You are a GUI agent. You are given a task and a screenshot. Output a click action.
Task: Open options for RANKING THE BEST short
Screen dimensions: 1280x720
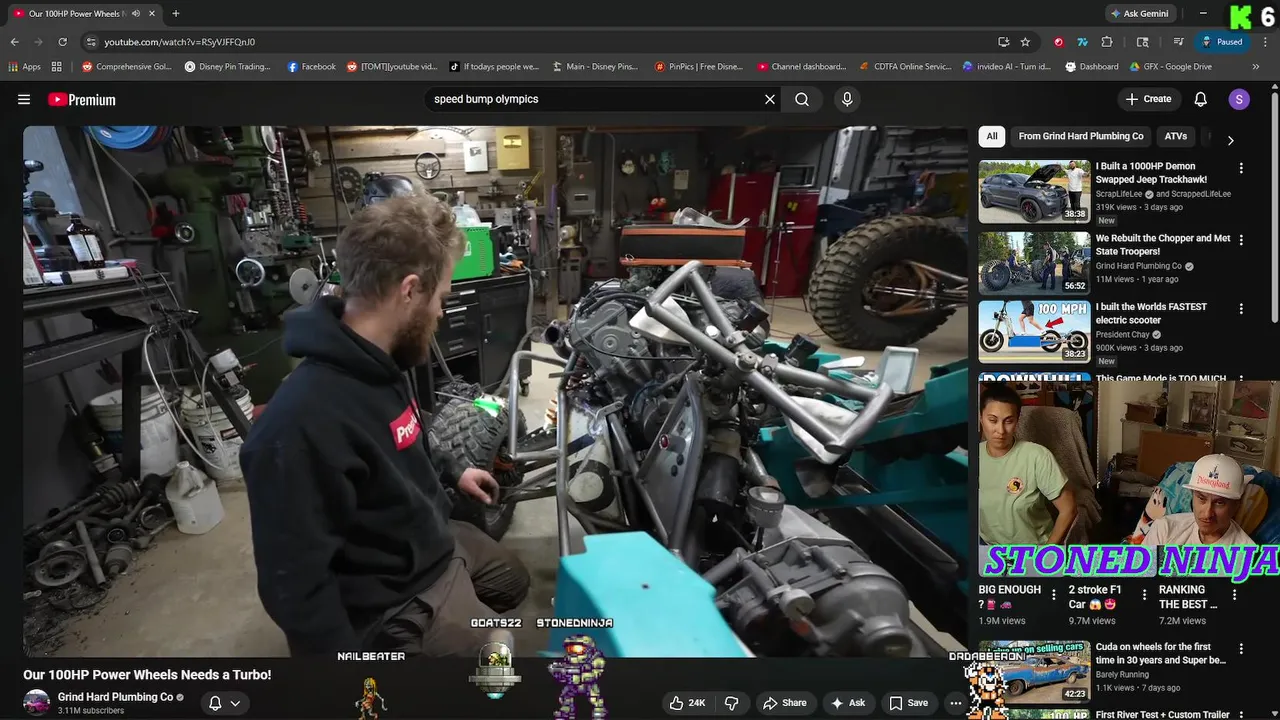pyautogui.click(x=1234, y=595)
